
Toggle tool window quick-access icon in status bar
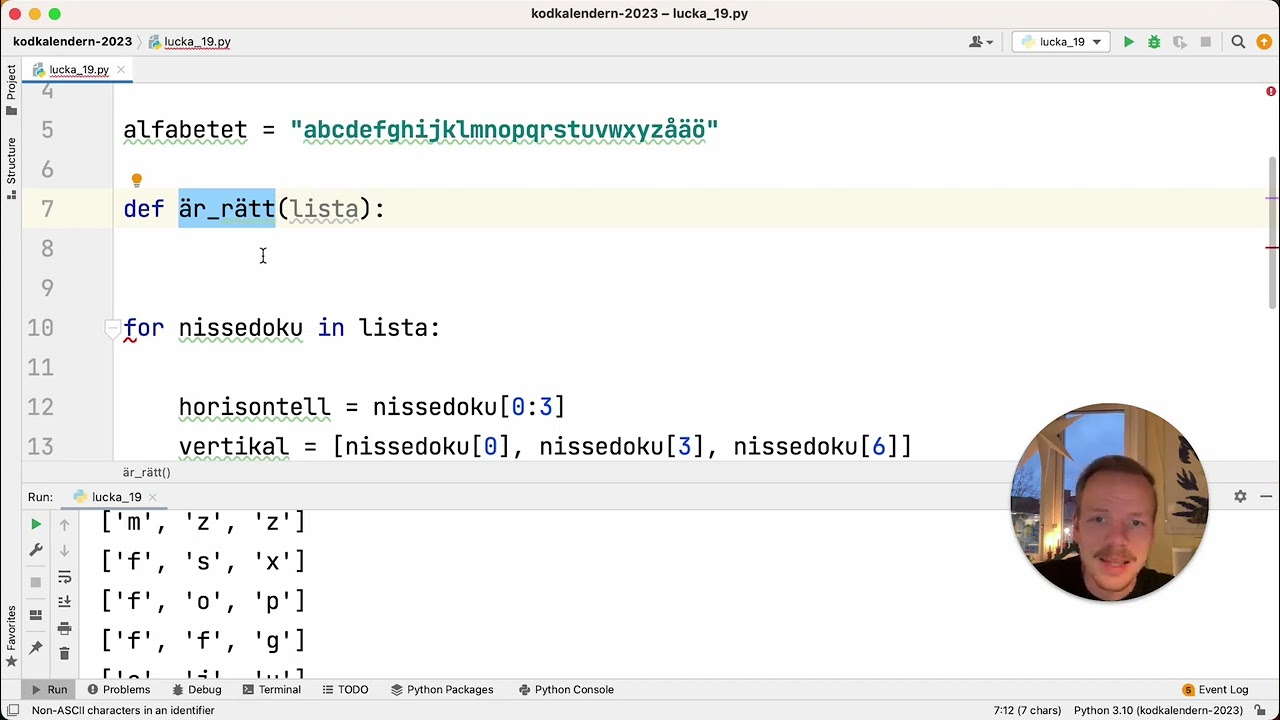coord(13,711)
